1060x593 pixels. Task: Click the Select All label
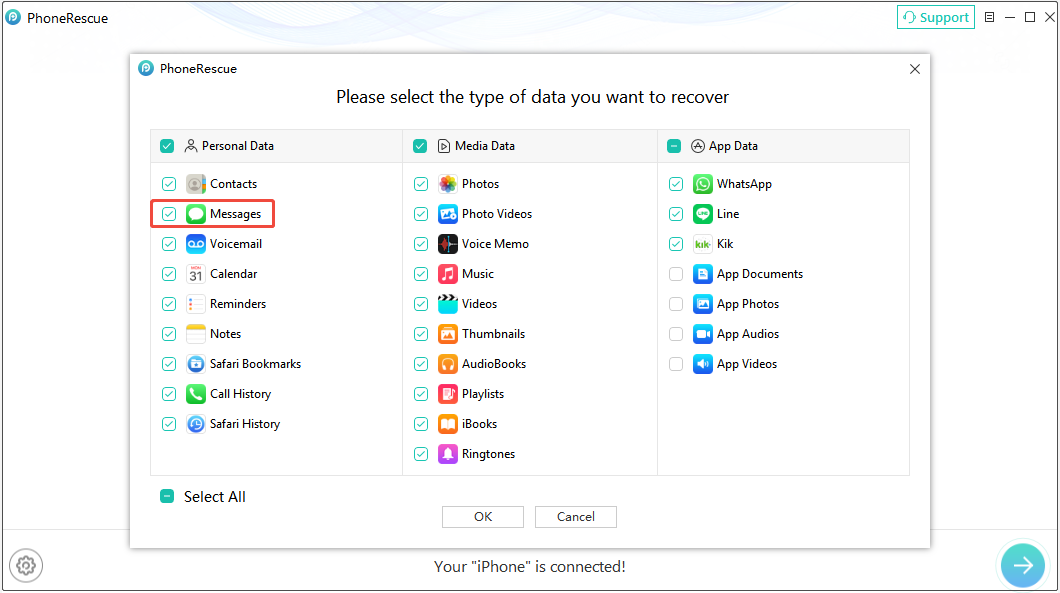point(214,496)
